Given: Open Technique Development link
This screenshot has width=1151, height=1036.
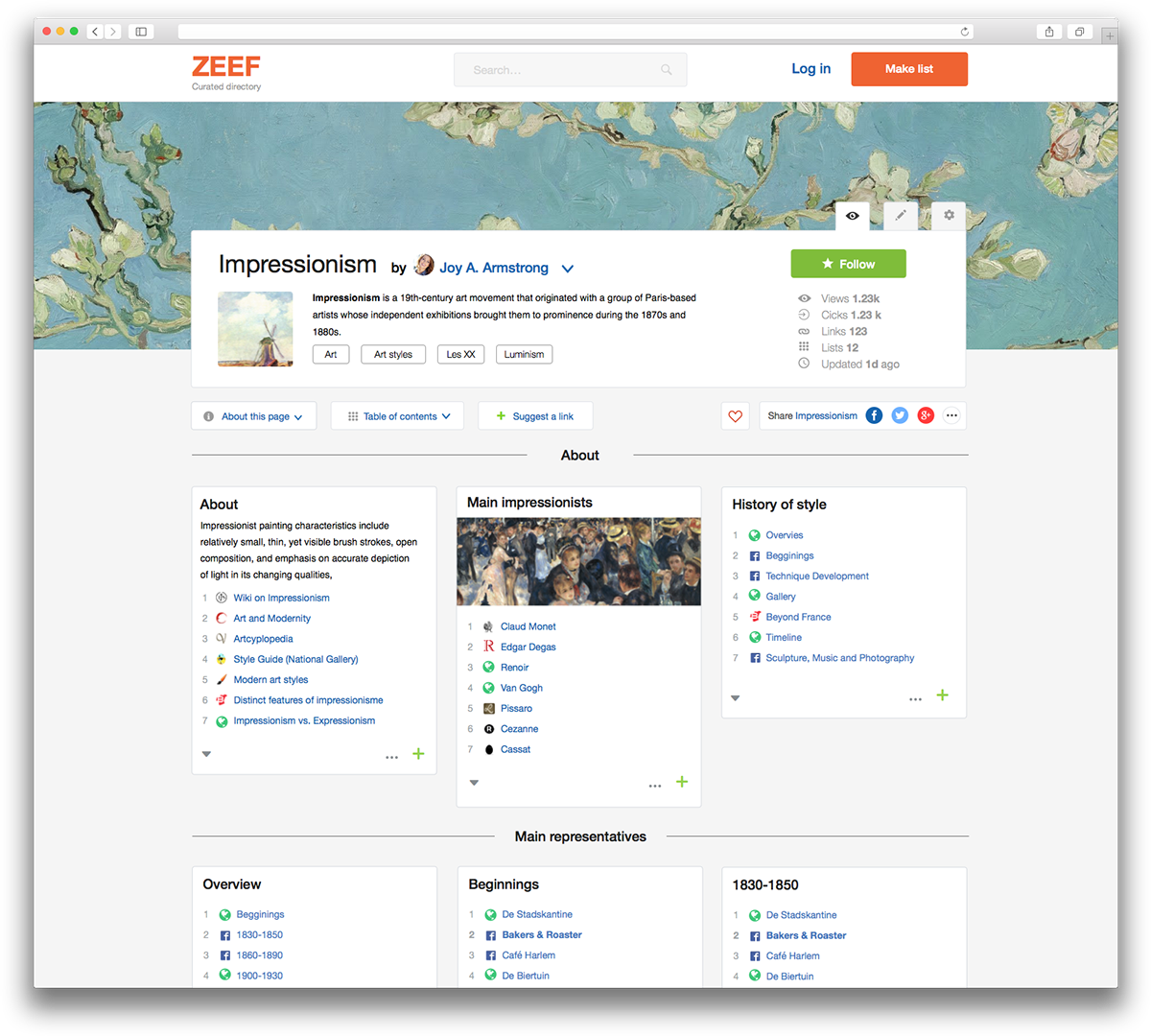Looking at the screenshot, I should 817,577.
